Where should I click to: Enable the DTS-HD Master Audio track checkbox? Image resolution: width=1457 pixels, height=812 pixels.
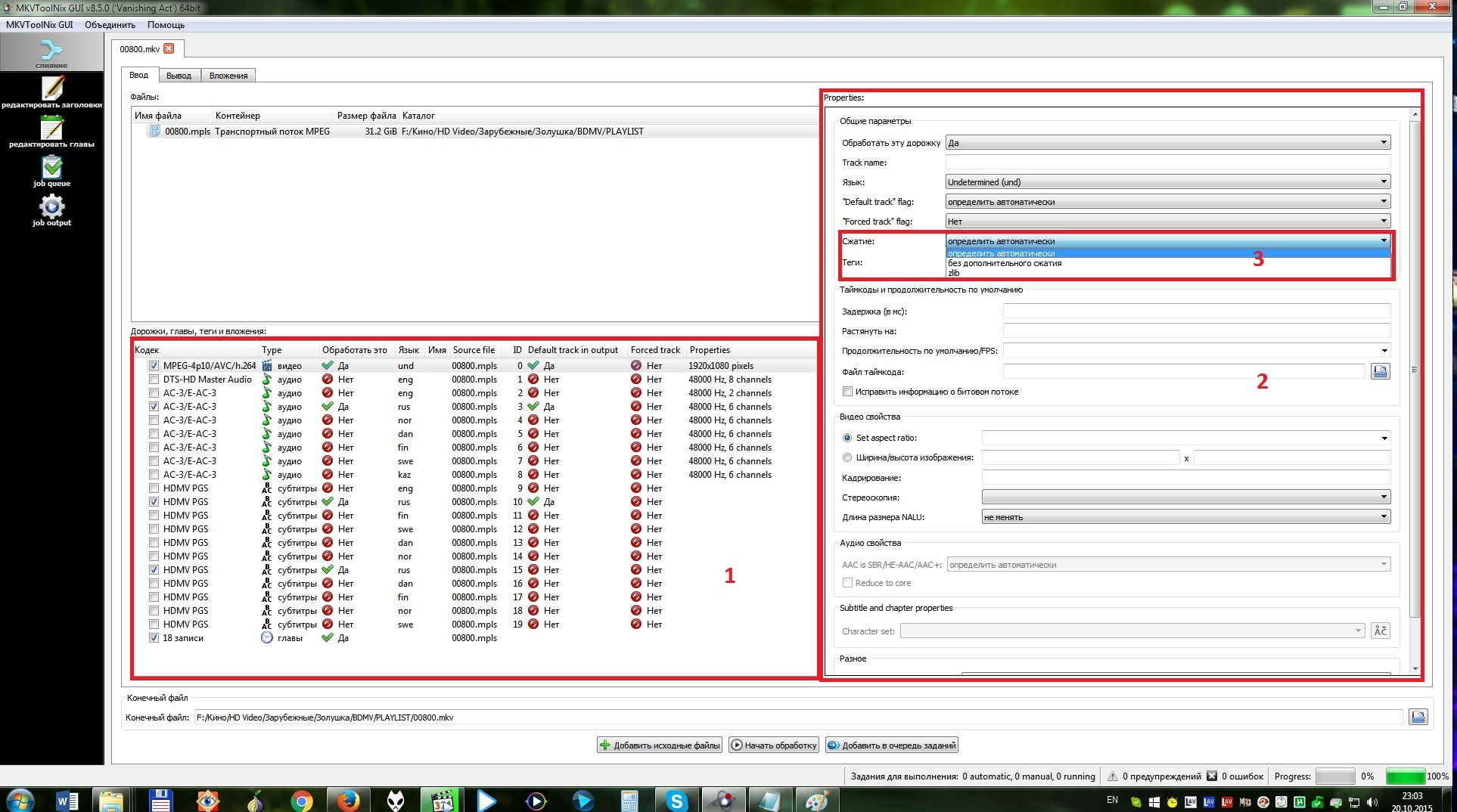tap(154, 380)
